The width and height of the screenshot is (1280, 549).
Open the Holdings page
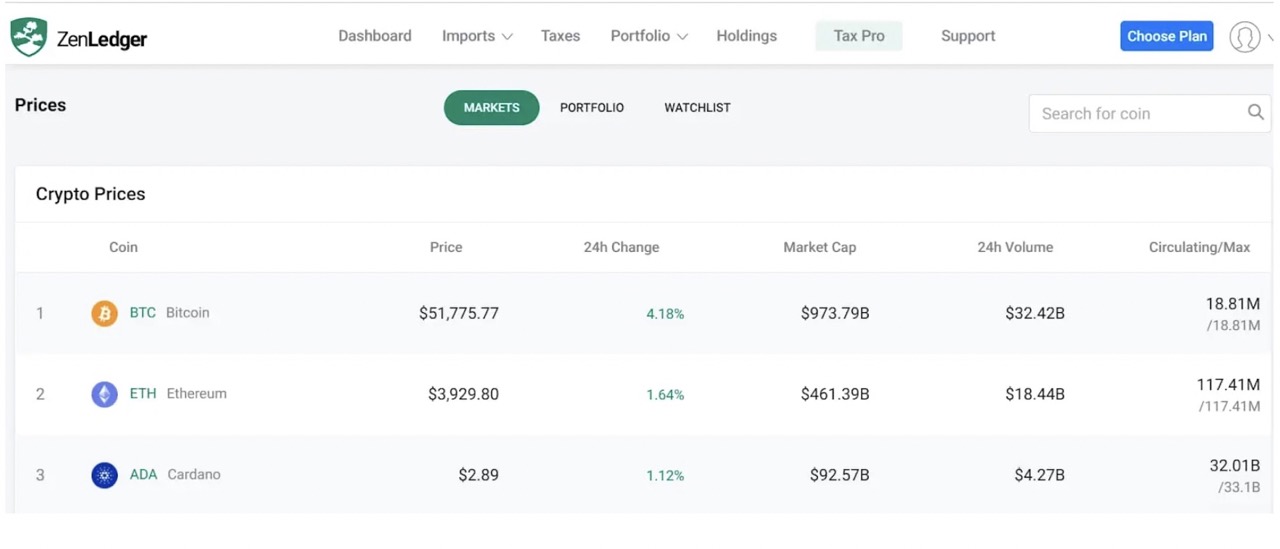pyautogui.click(x=746, y=36)
